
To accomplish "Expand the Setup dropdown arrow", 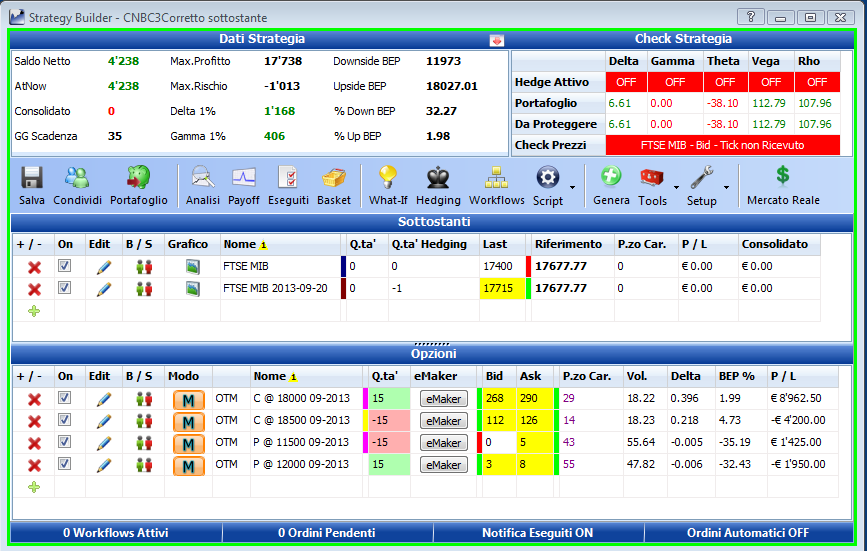I will pos(727,187).
